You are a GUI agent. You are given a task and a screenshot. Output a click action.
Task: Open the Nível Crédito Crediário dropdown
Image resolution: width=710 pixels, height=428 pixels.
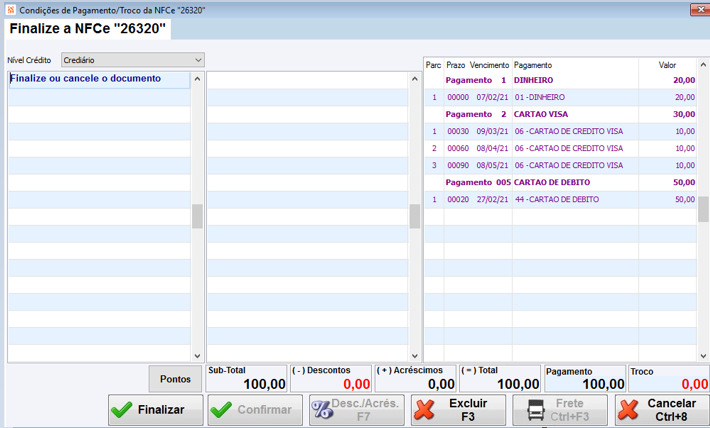[x=133, y=60]
